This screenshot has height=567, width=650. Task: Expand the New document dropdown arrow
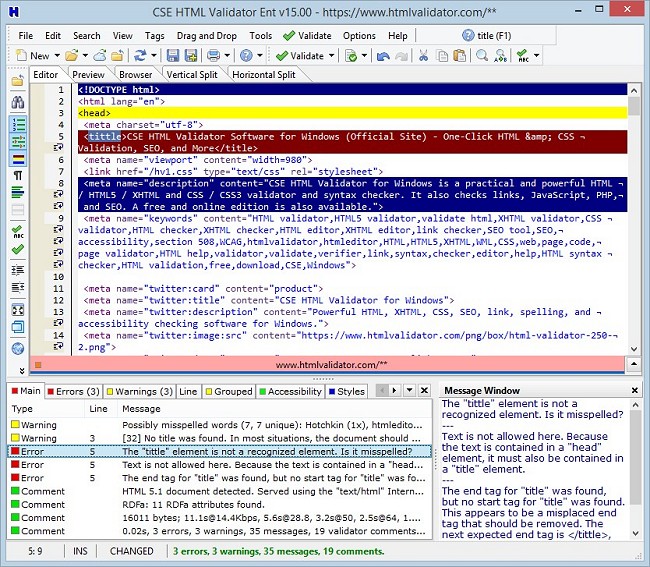[56, 56]
